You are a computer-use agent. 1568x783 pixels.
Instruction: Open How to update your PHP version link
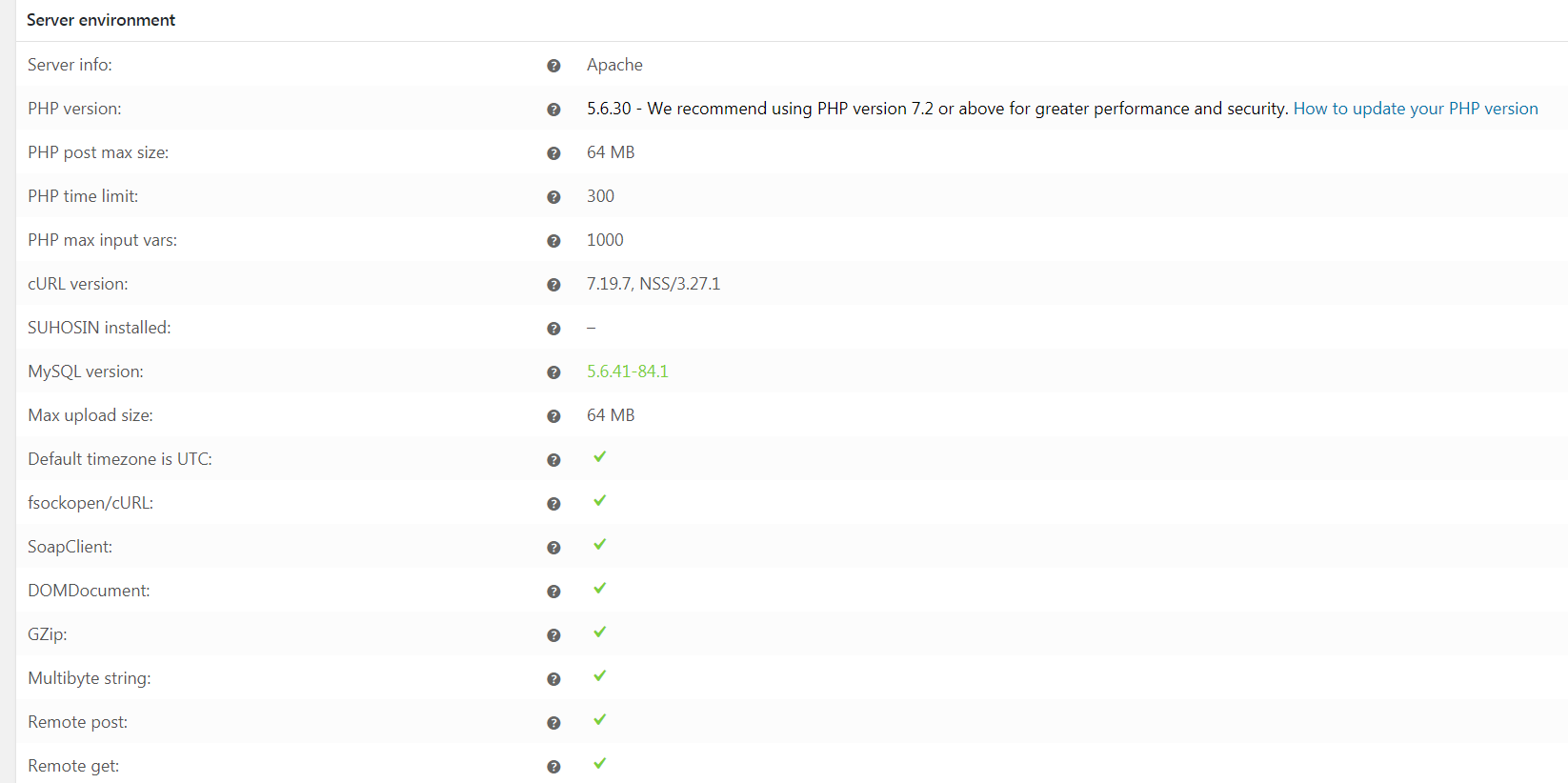[1416, 109]
